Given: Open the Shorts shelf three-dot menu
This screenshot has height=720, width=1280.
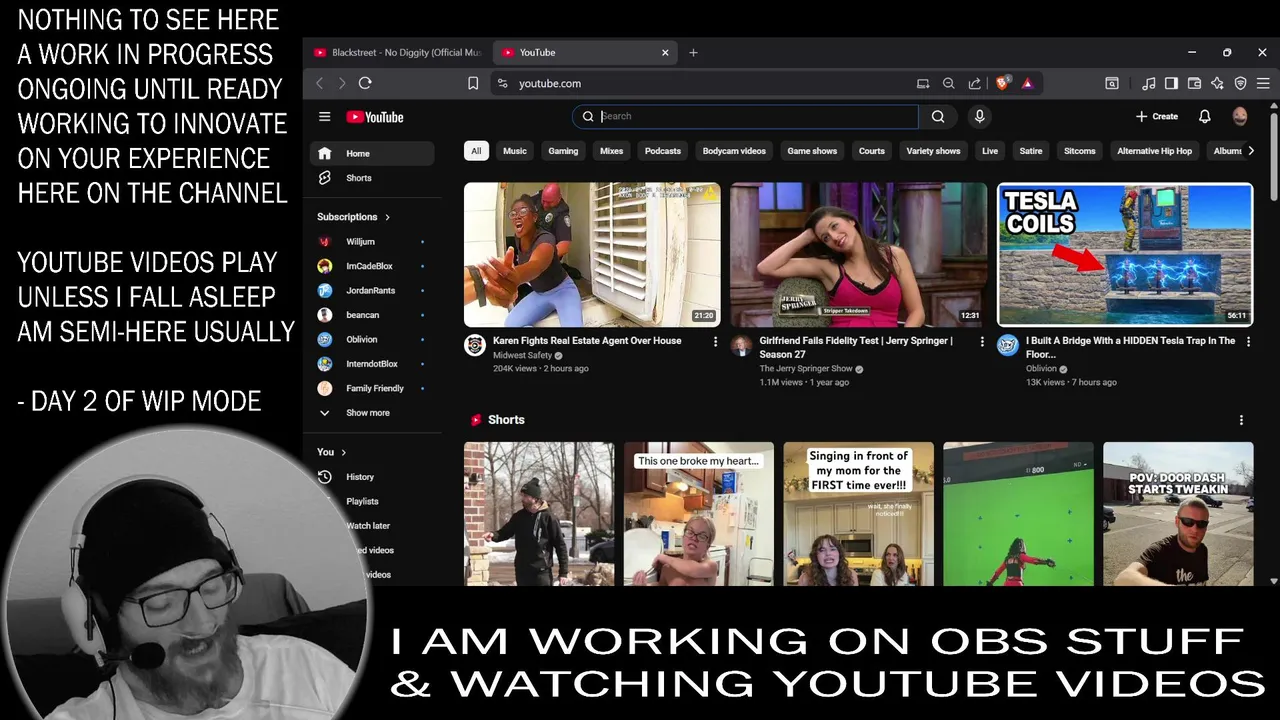Looking at the screenshot, I should click(1241, 420).
